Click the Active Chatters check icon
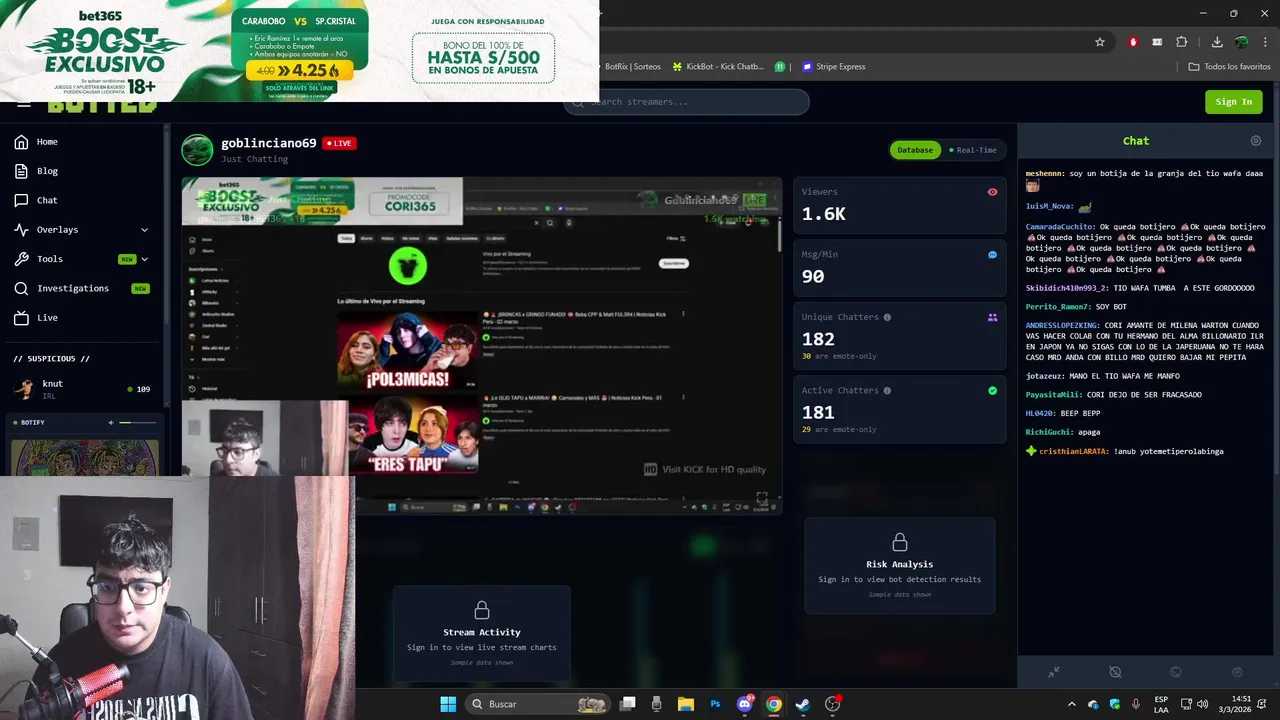 [992, 391]
